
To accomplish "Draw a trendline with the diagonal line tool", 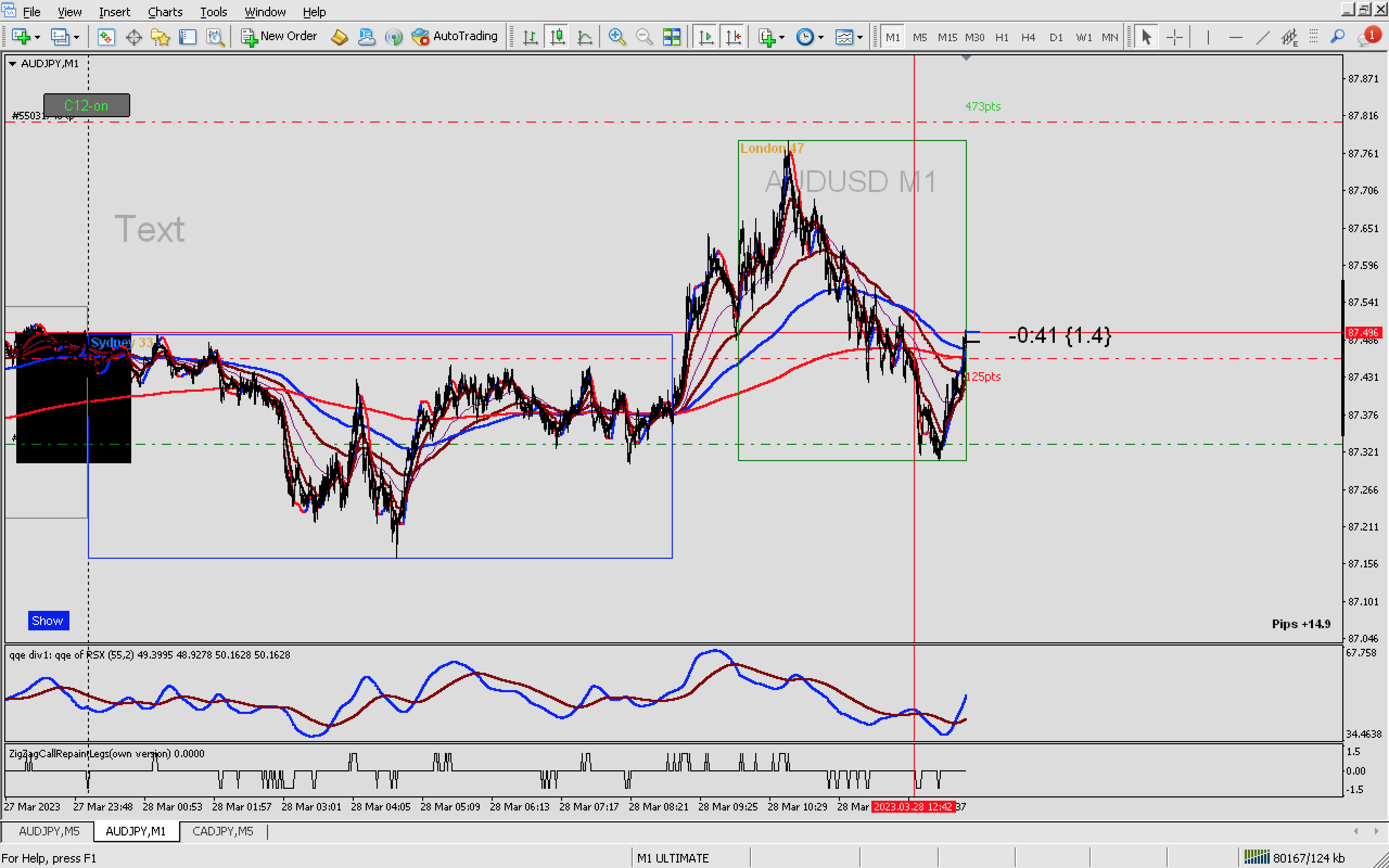I will 1262,37.
